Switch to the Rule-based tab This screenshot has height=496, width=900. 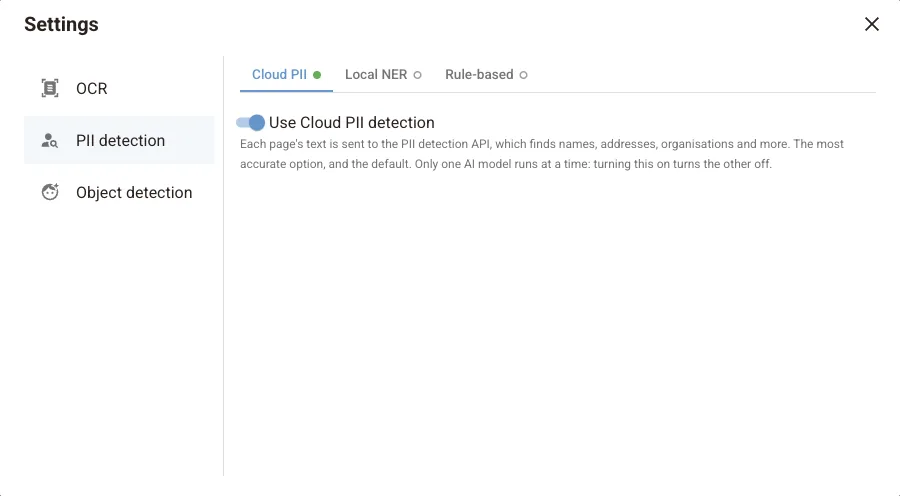(x=486, y=75)
